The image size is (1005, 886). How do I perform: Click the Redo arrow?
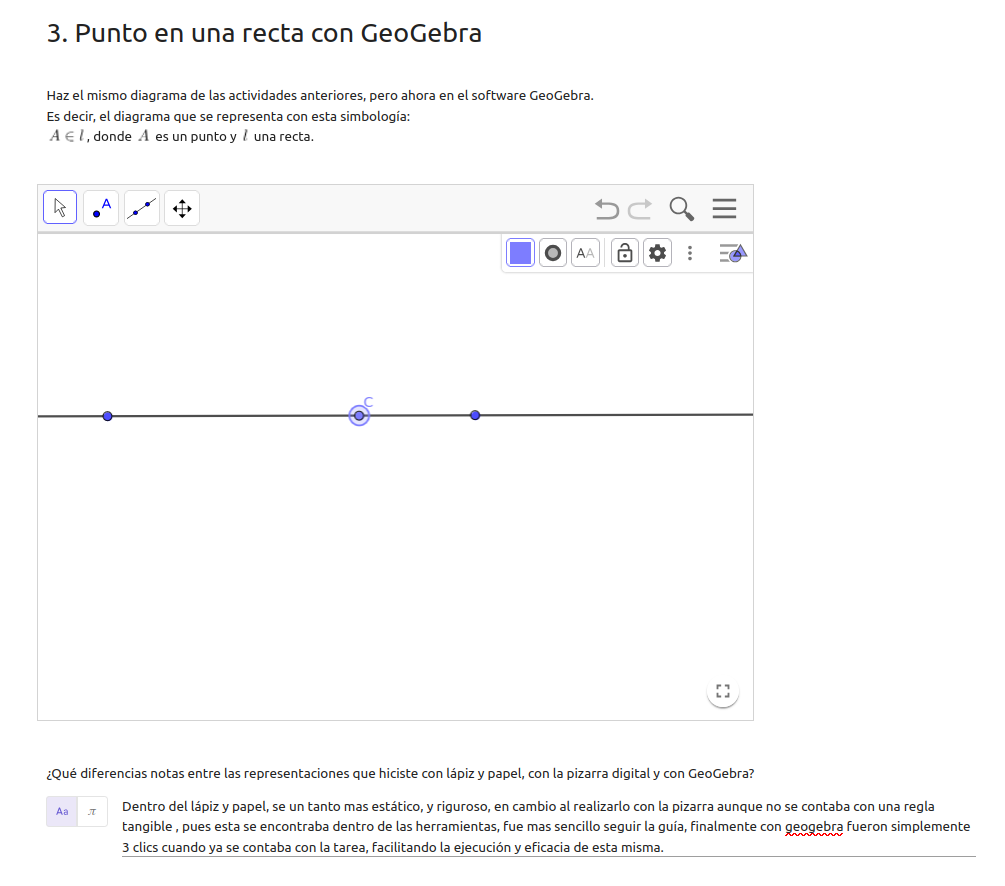point(640,208)
